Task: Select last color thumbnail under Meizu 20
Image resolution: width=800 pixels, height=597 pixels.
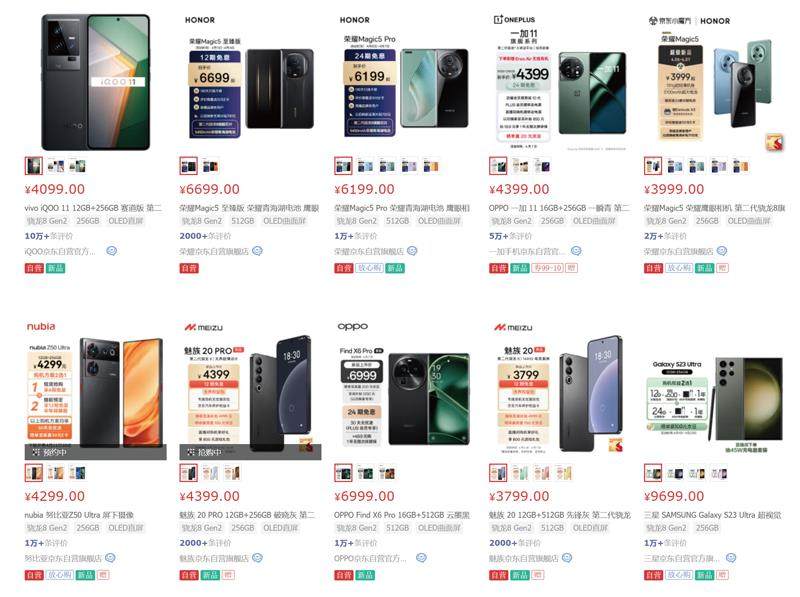Action: [x=564, y=473]
